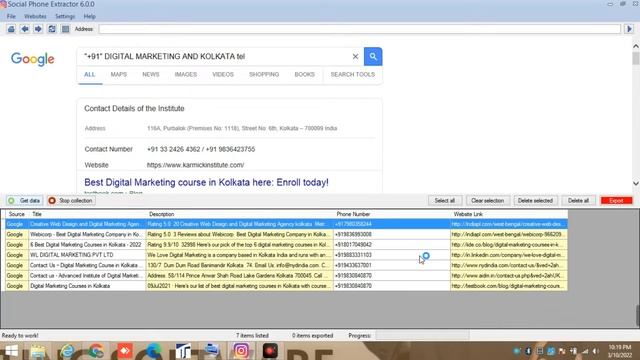Select Digital Marketing Courses in Kolkata row
640x360 pixels.
287,286
